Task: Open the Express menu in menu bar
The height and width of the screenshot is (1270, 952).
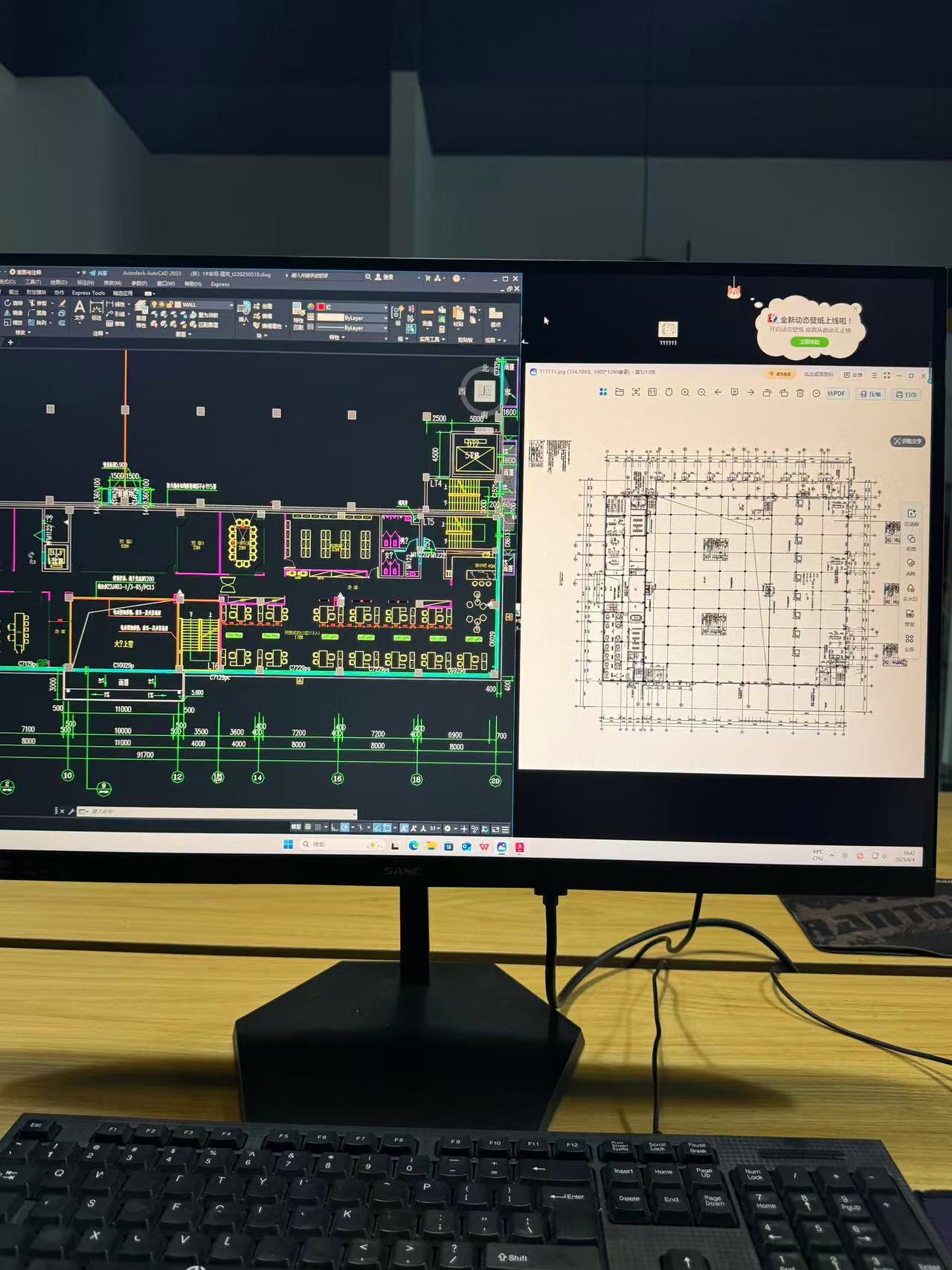Action: (x=220, y=284)
